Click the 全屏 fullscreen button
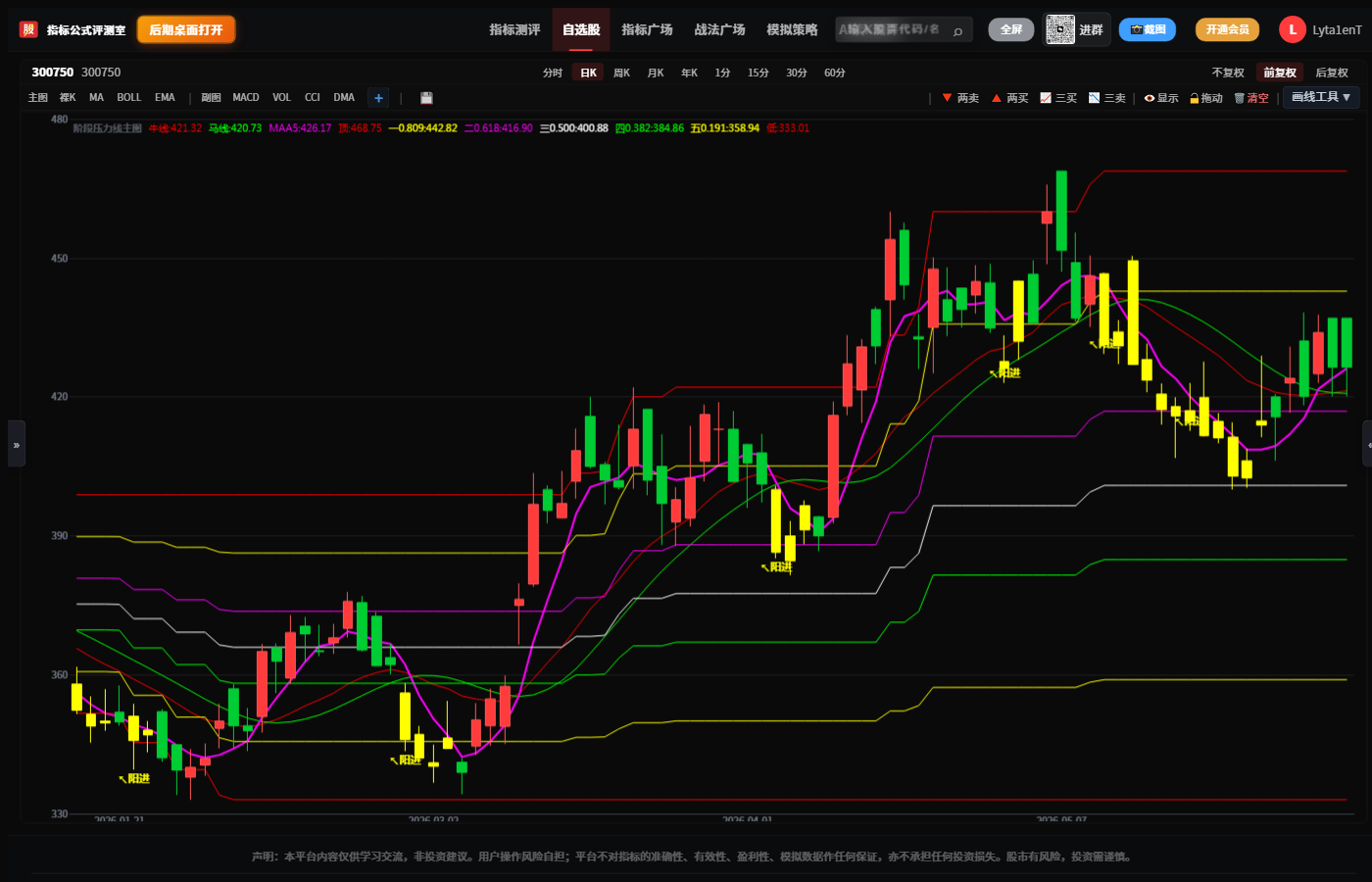Screen dimensions: 1372x882 pyautogui.click(x=1010, y=29)
